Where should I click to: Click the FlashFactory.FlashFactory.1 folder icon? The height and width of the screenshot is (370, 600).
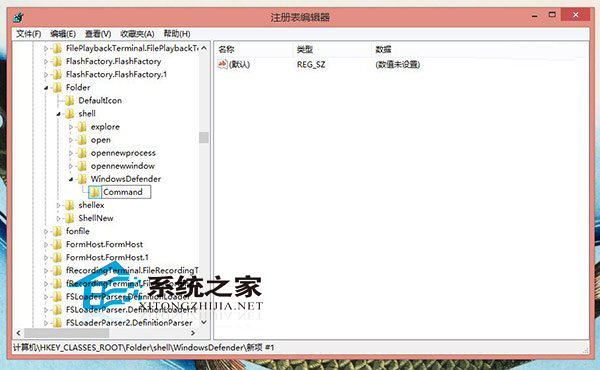(x=57, y=74)
